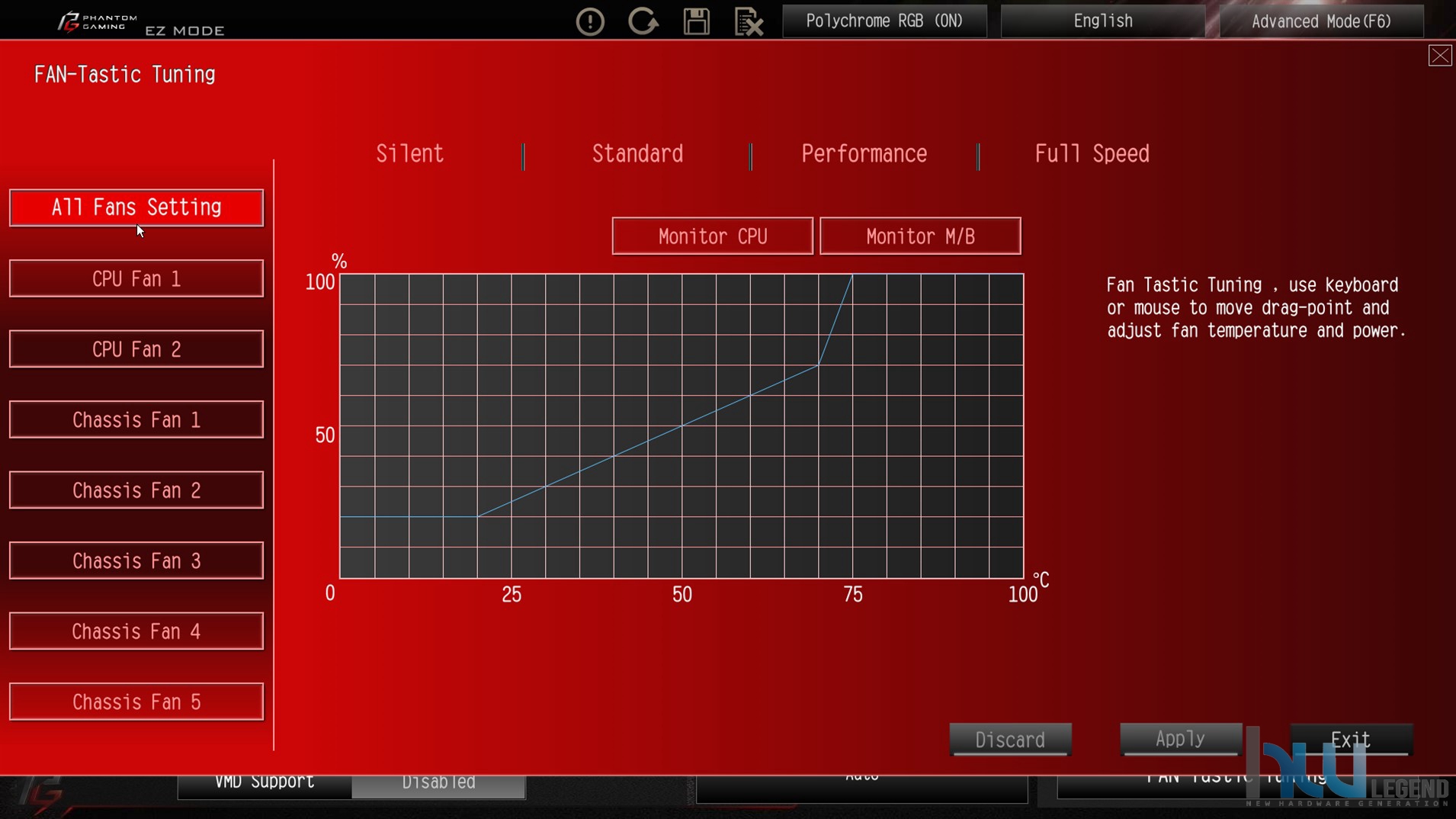This screenshot has width=1456, height=819.
Task: Choose the Full Speed fan preset
Action: [1092, 154]
